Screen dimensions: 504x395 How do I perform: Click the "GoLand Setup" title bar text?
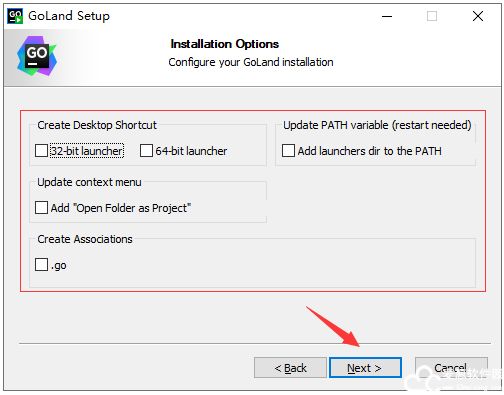coord(69,16)
